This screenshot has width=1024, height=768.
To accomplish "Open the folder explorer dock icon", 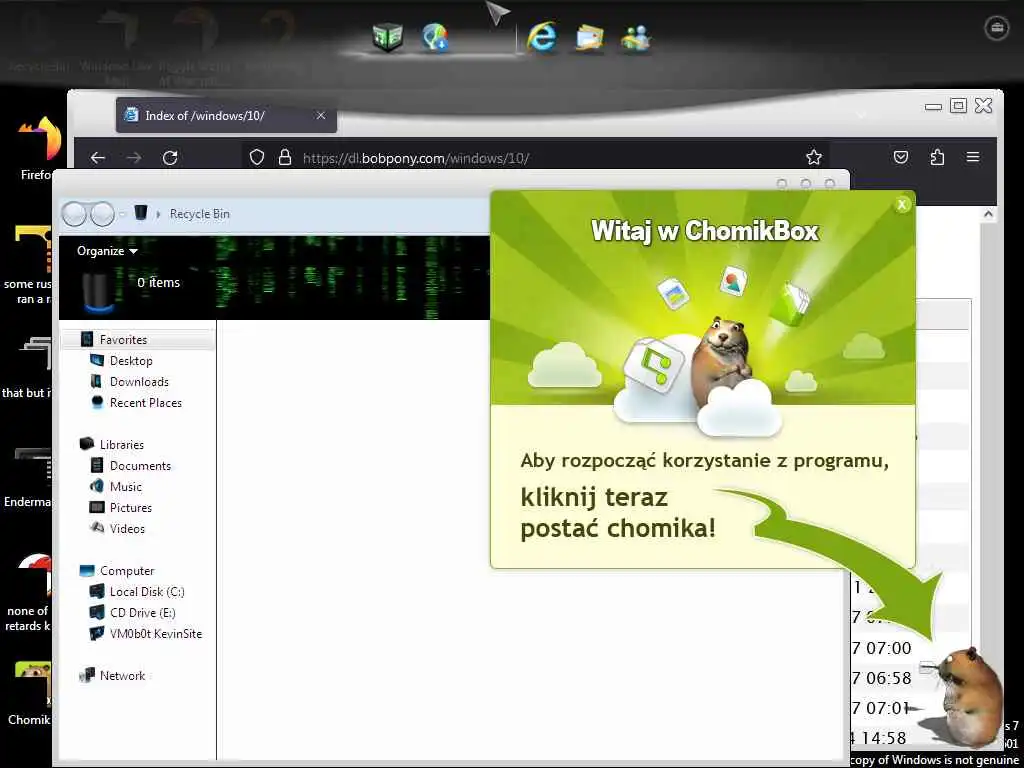I will coord(589,37).
